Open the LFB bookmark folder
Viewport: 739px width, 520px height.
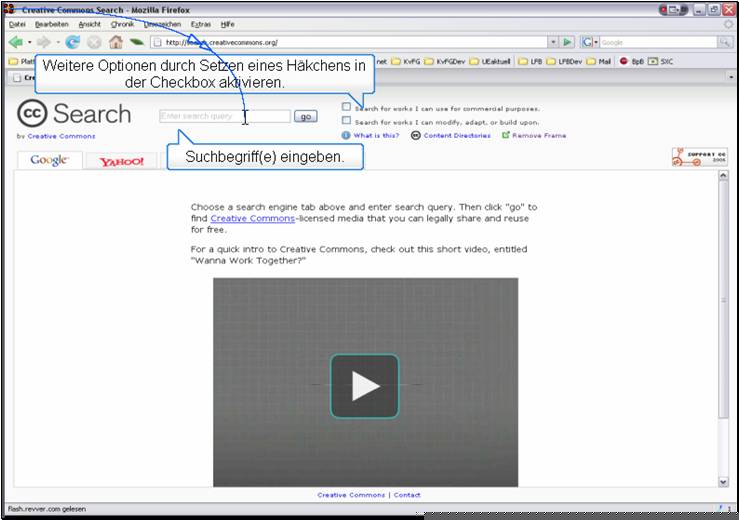point(535,61)
